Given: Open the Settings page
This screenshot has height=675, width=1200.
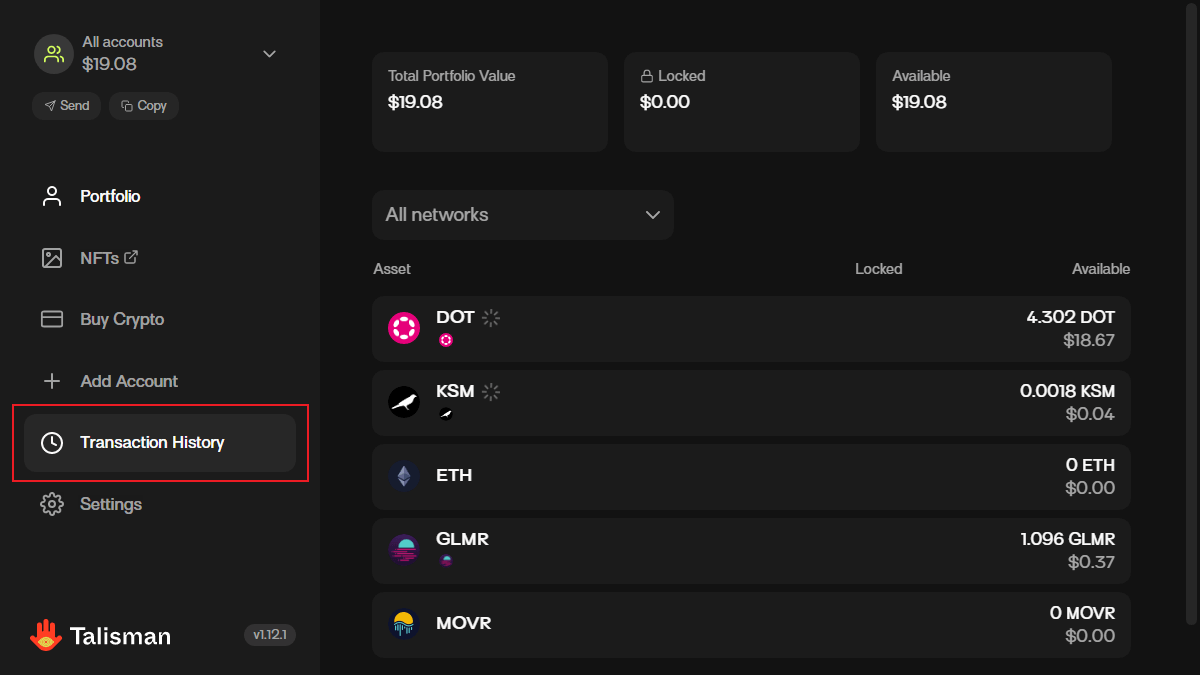Looking at the screenshot, I should tap(110, 504).
